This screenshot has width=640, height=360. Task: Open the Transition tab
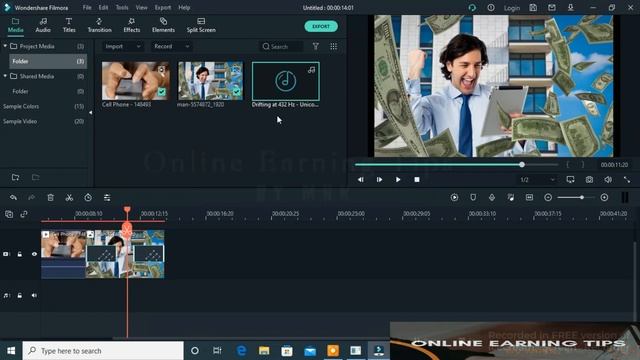(x=99, y=25)
